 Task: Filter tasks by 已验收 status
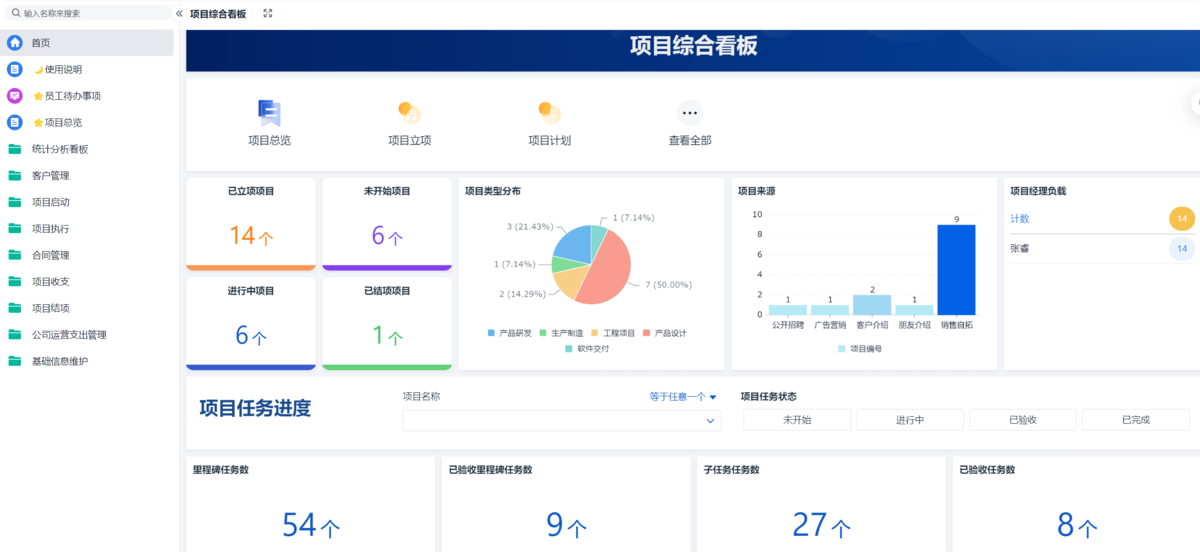point(1023,420)
